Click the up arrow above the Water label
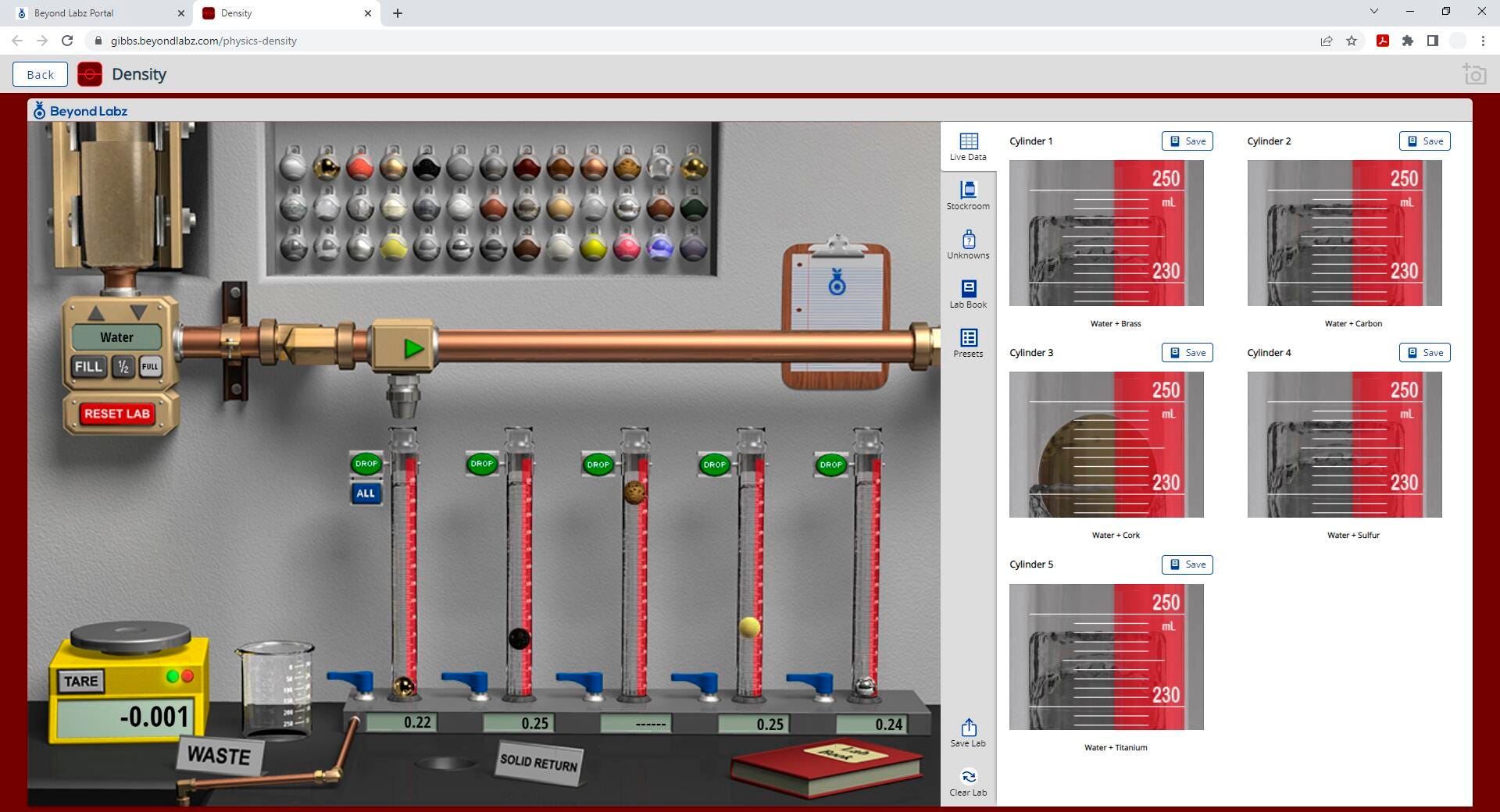Image resolution: width=1500 pixels, height=812 pixels. [x=96, y=313]
